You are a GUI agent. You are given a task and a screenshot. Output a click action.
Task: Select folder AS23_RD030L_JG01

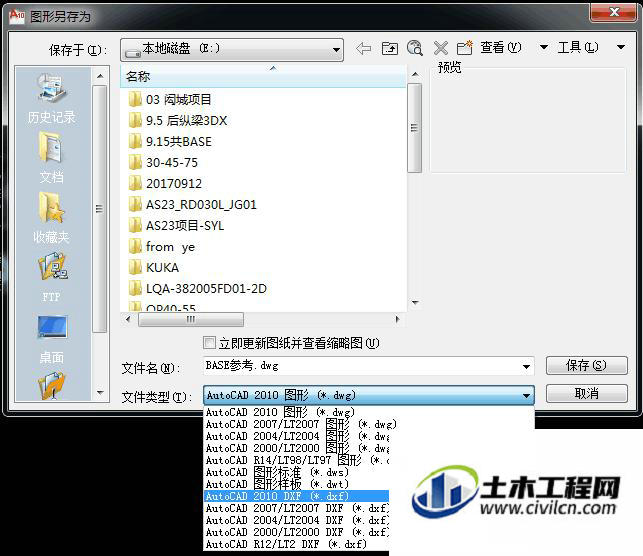tap(192, 204)
